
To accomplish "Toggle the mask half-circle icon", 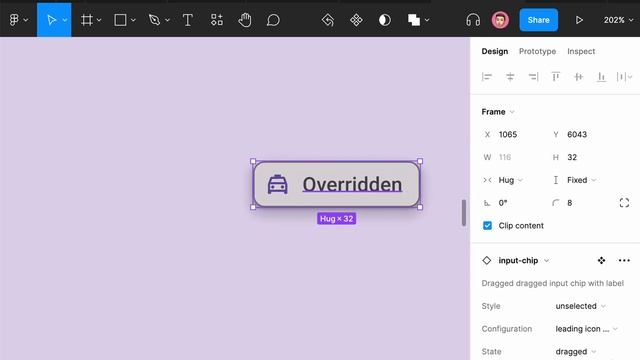I will tap(384, 20).
